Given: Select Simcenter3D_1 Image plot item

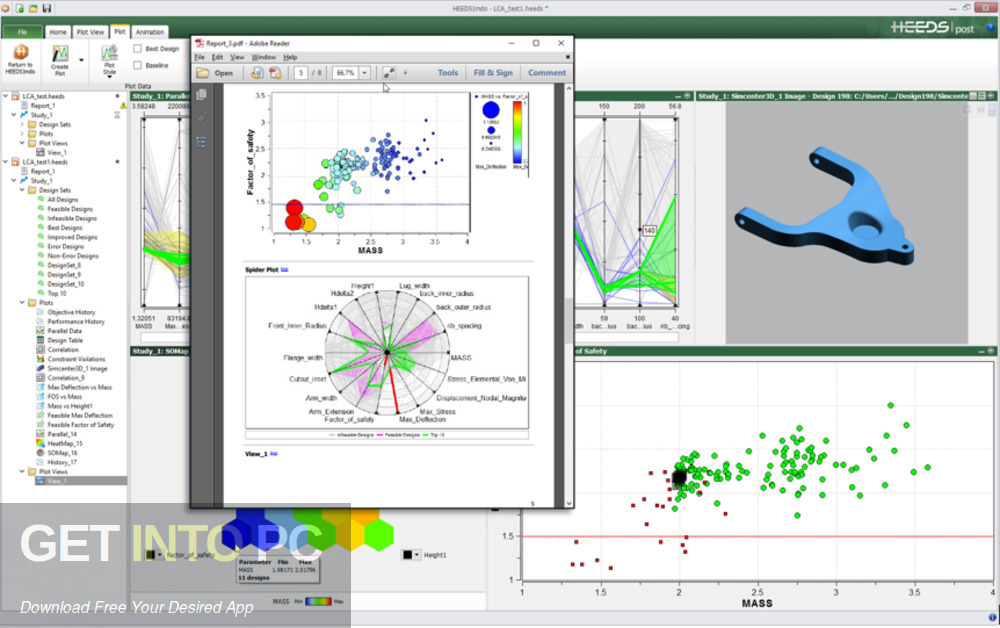Looking at the screenshot, I should coord(77,369).
